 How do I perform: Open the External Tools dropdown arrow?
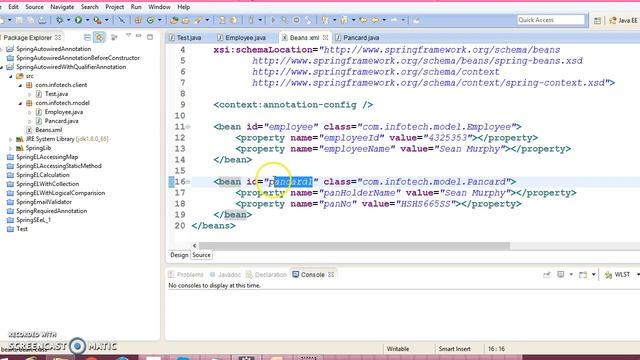pyautogui.click(x=107, y=20)
